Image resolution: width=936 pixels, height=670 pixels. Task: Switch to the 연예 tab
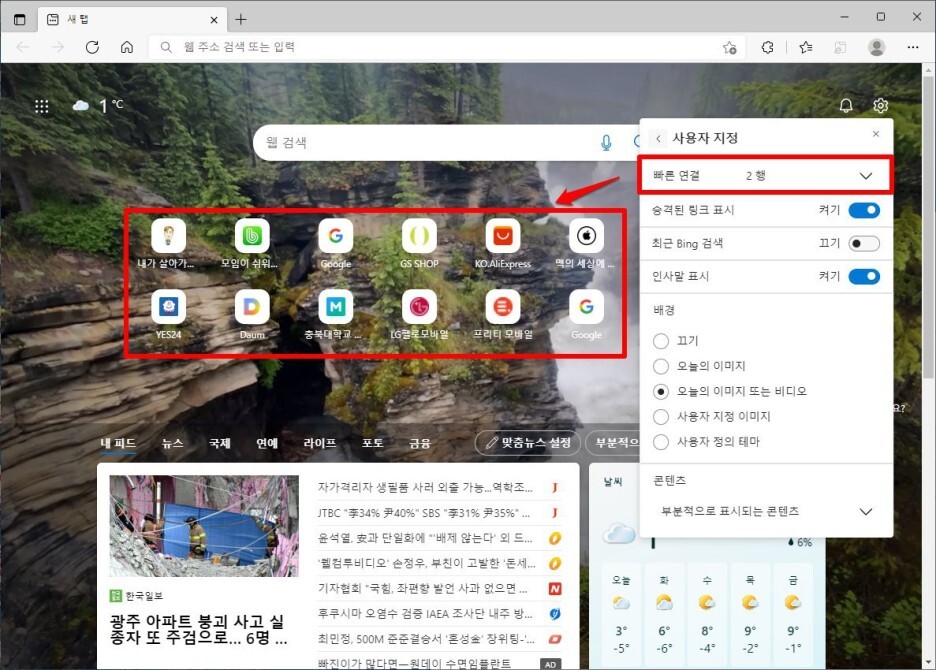click(x=267, y=443)
